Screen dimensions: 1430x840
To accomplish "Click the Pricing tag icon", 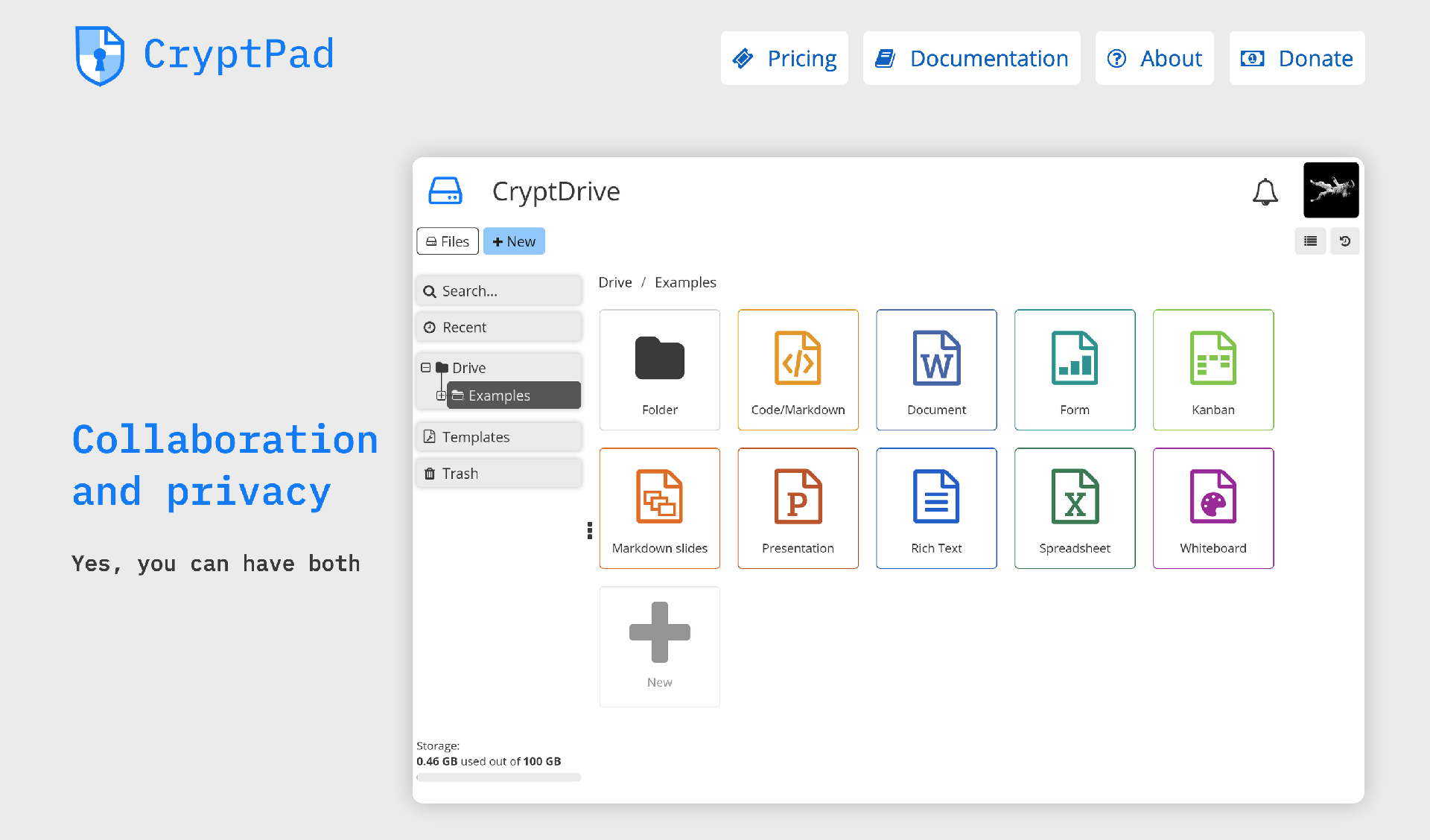I will point(743,58).
